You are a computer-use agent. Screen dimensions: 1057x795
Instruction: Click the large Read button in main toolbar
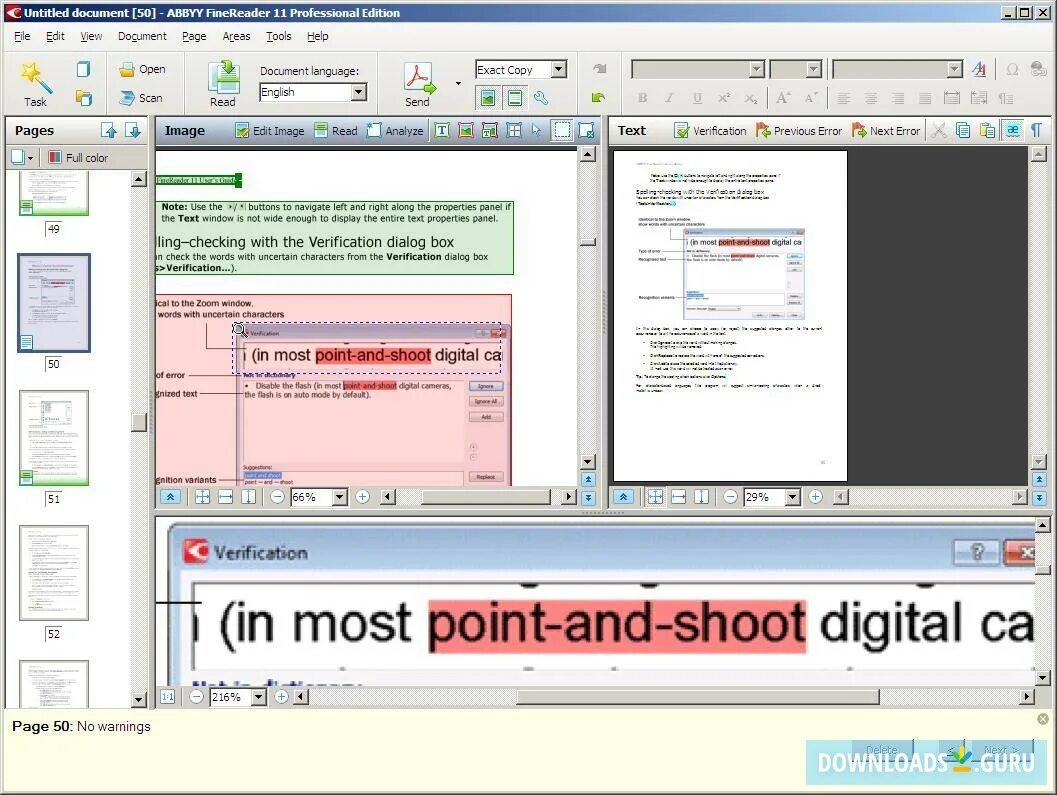[x=223, y=84]
